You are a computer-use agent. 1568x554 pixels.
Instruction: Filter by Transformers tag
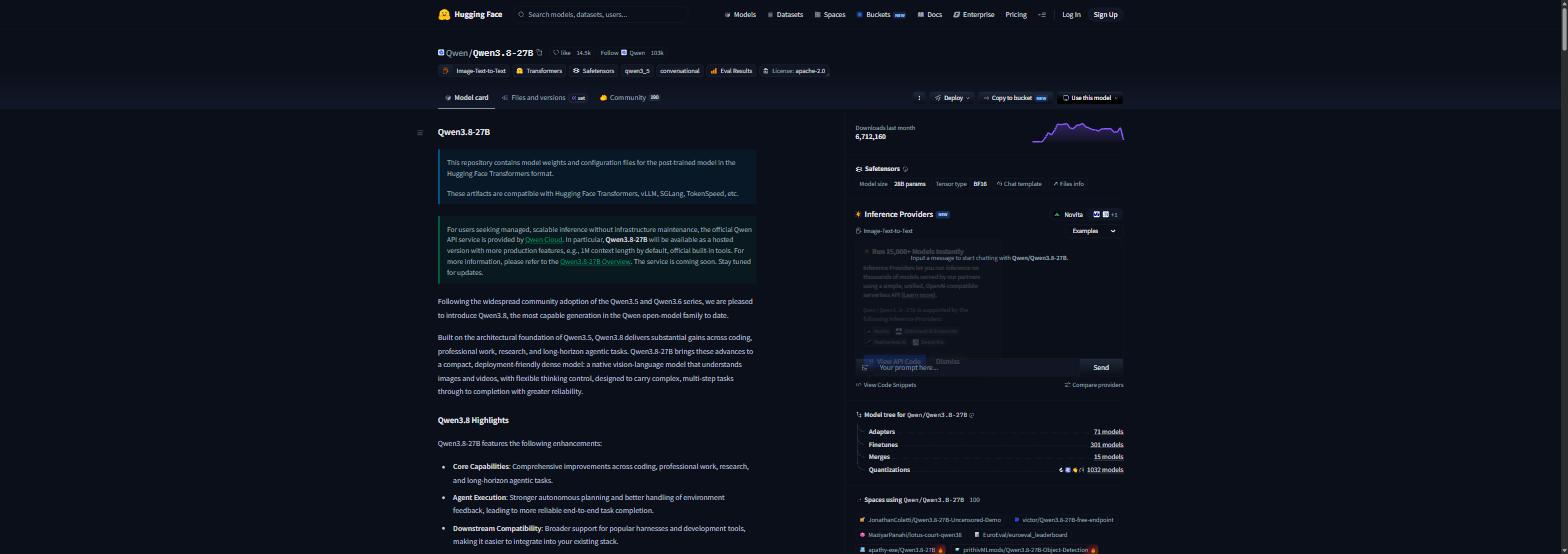[539, 71]
